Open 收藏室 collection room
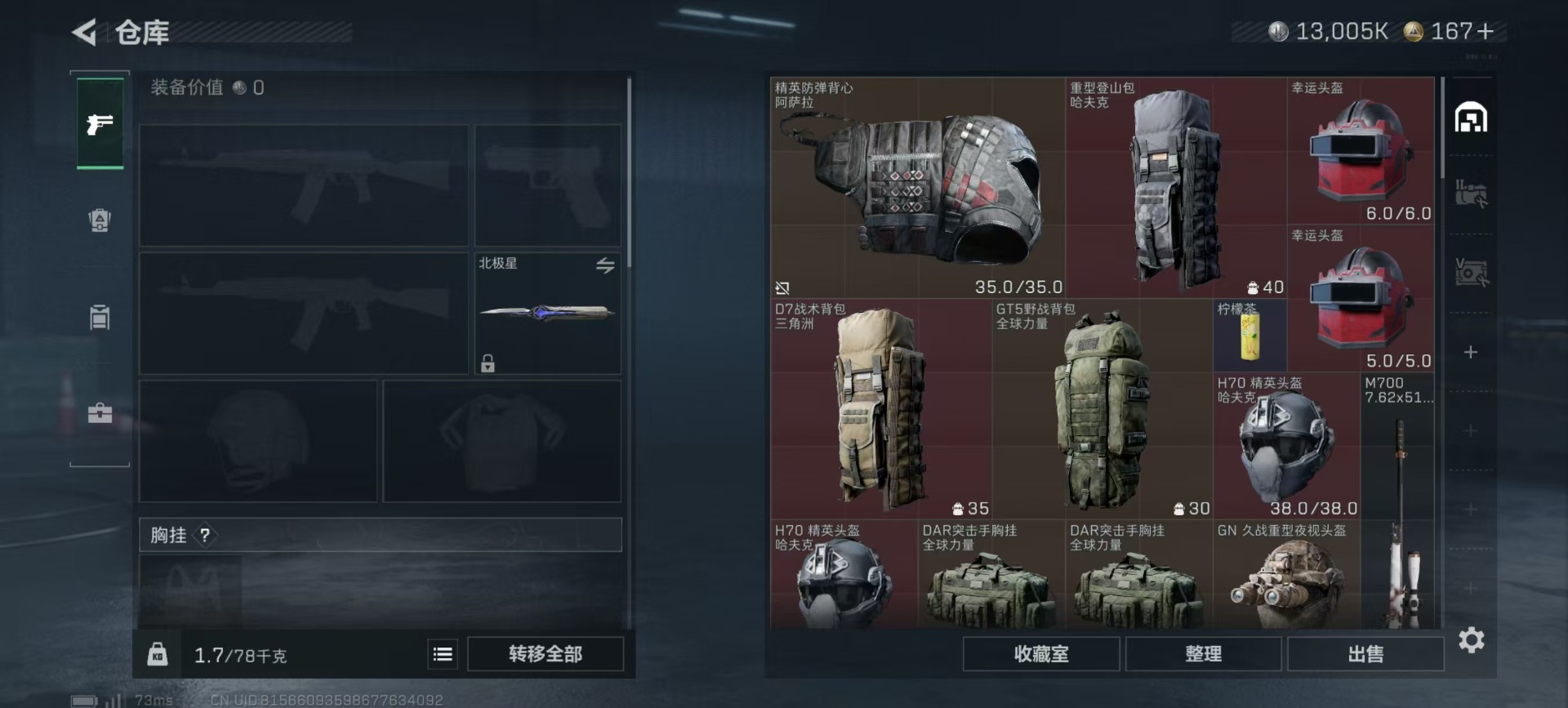 (x=1041, y=654)
